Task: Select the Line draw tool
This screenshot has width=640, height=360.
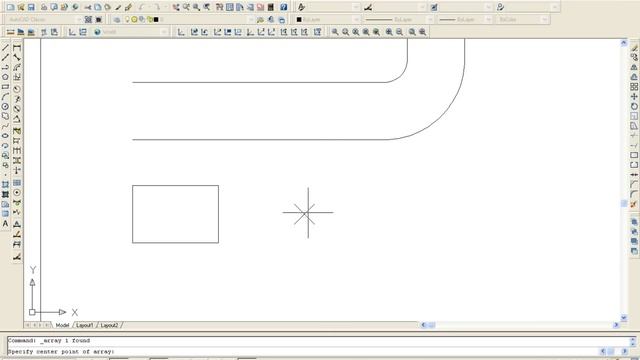Action: [5, 47]
